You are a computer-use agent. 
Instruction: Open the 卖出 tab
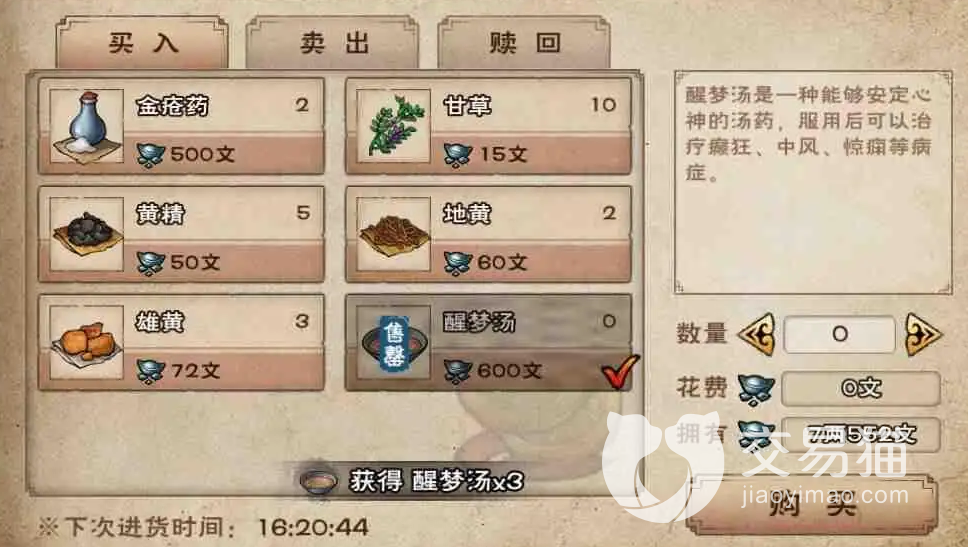(333, 42)
